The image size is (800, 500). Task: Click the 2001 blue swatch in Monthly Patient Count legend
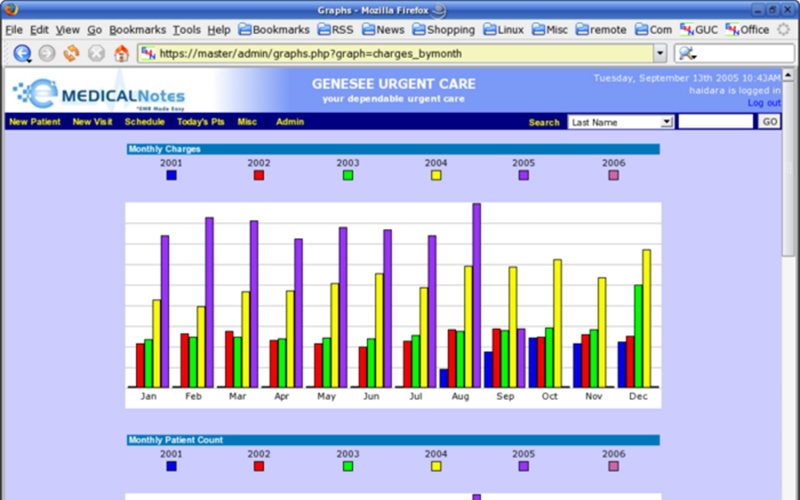[171, 466]
